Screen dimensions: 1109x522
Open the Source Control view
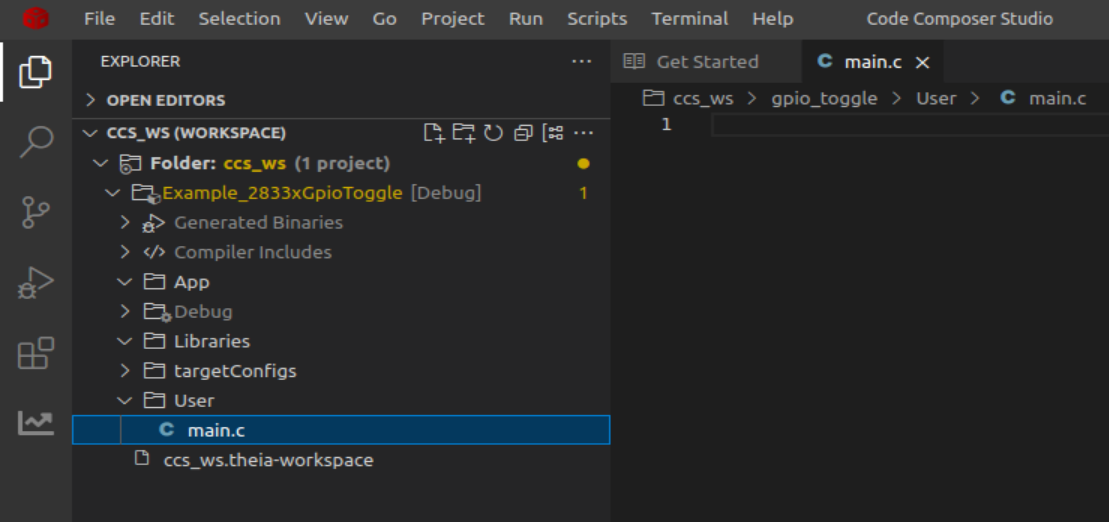point(35,212)
